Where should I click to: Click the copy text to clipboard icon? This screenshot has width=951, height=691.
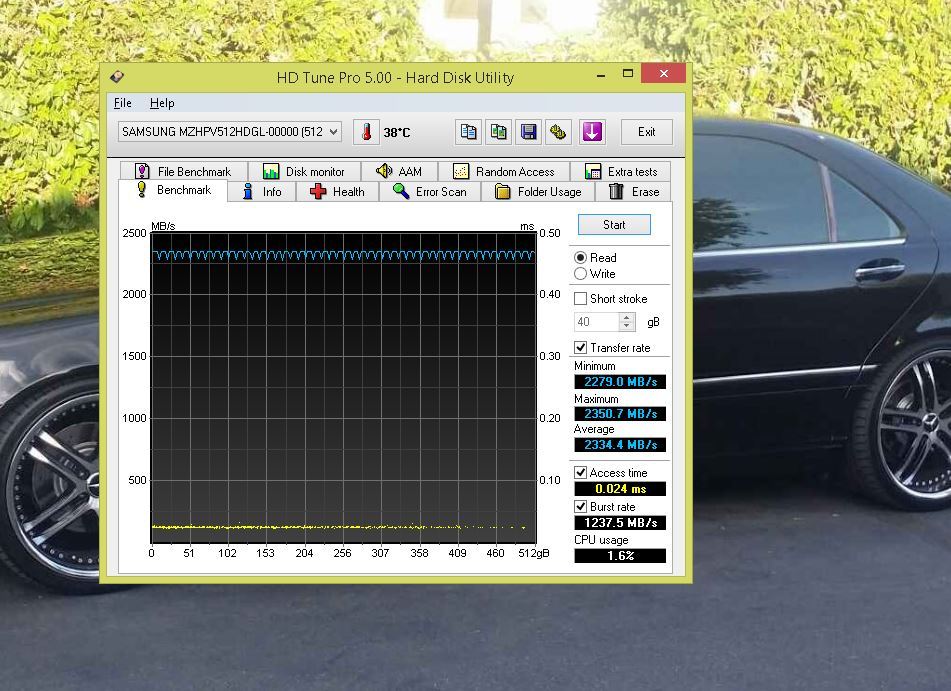(468, 132)
